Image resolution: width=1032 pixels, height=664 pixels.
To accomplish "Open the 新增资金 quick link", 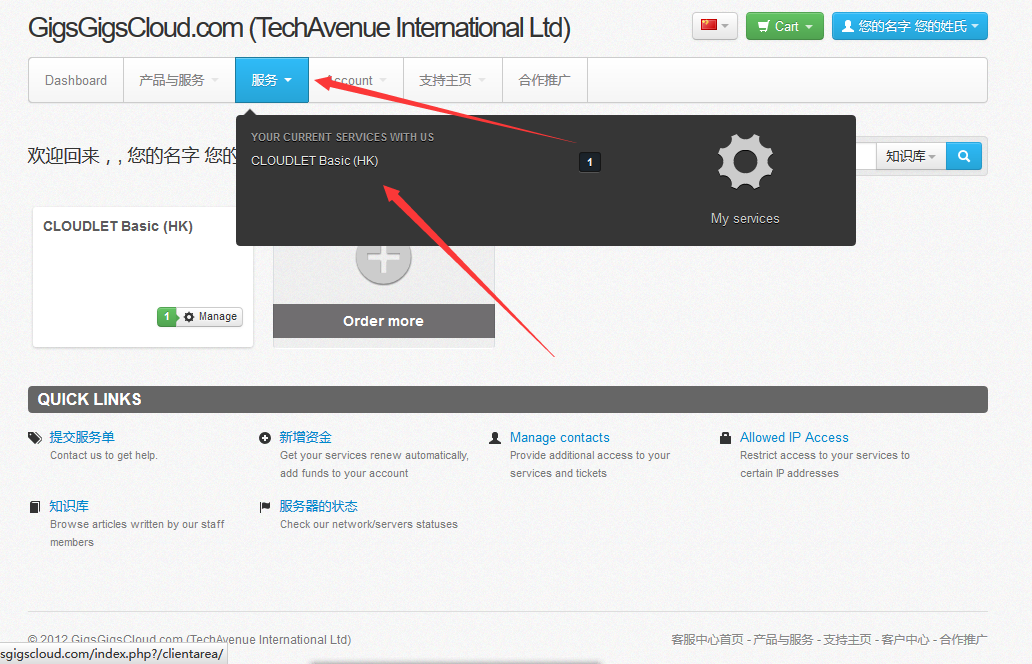I will coord(305,437).
